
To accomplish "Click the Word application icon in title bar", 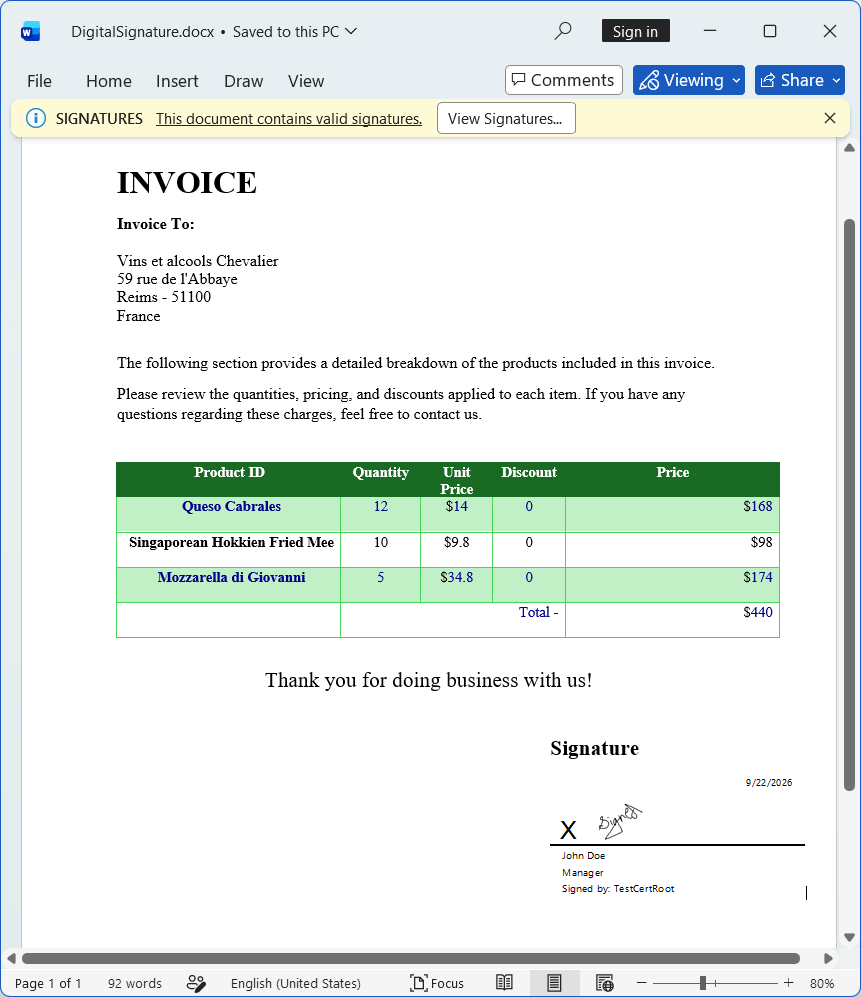I will point(30,31).
